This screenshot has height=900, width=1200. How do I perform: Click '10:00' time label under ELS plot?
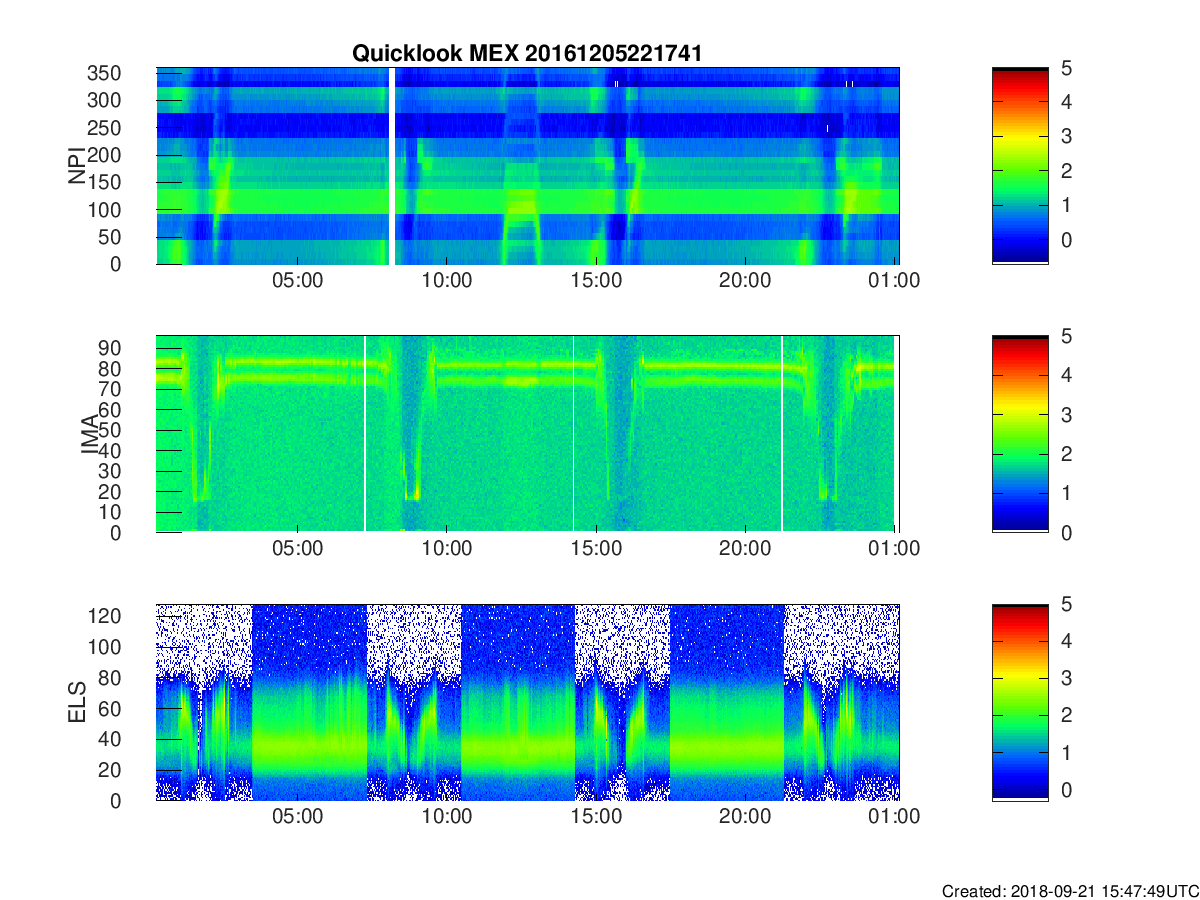[447, 817]
